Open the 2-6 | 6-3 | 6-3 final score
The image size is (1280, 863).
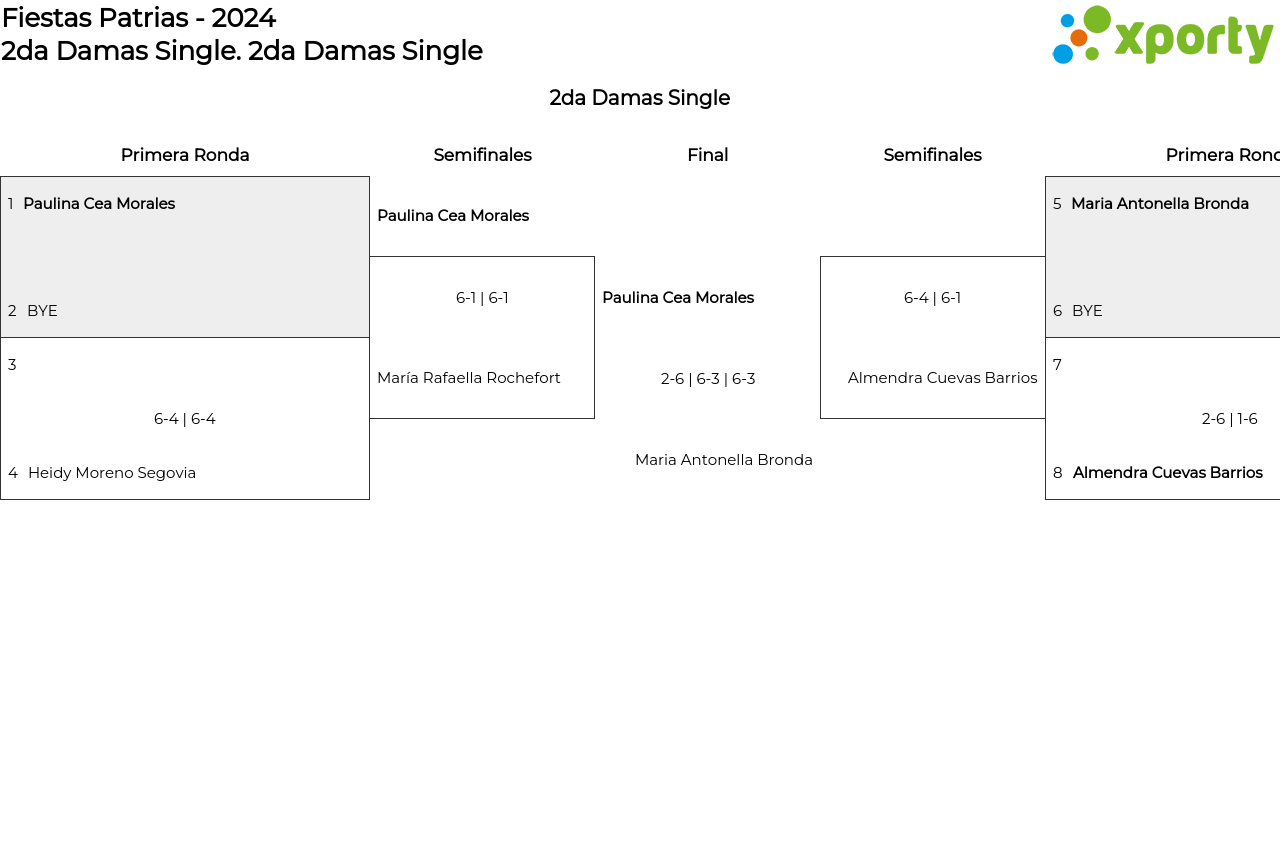pyautogui.click(x=708, y=379)
